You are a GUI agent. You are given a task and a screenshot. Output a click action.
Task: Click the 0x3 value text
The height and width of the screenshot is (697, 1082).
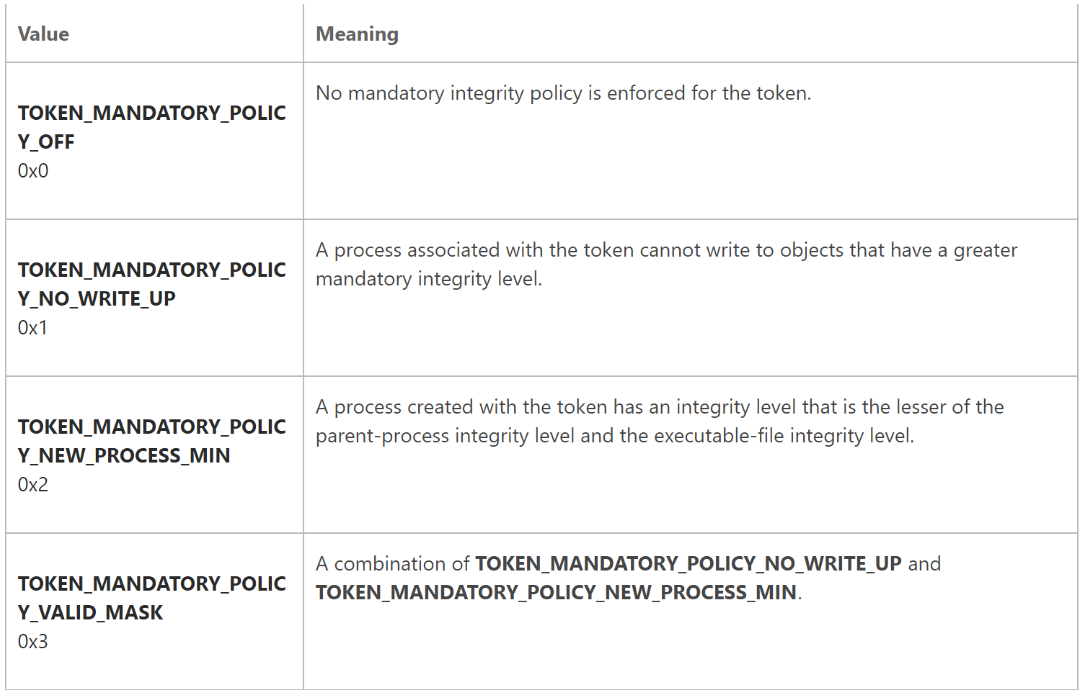[x=33, y=641]
